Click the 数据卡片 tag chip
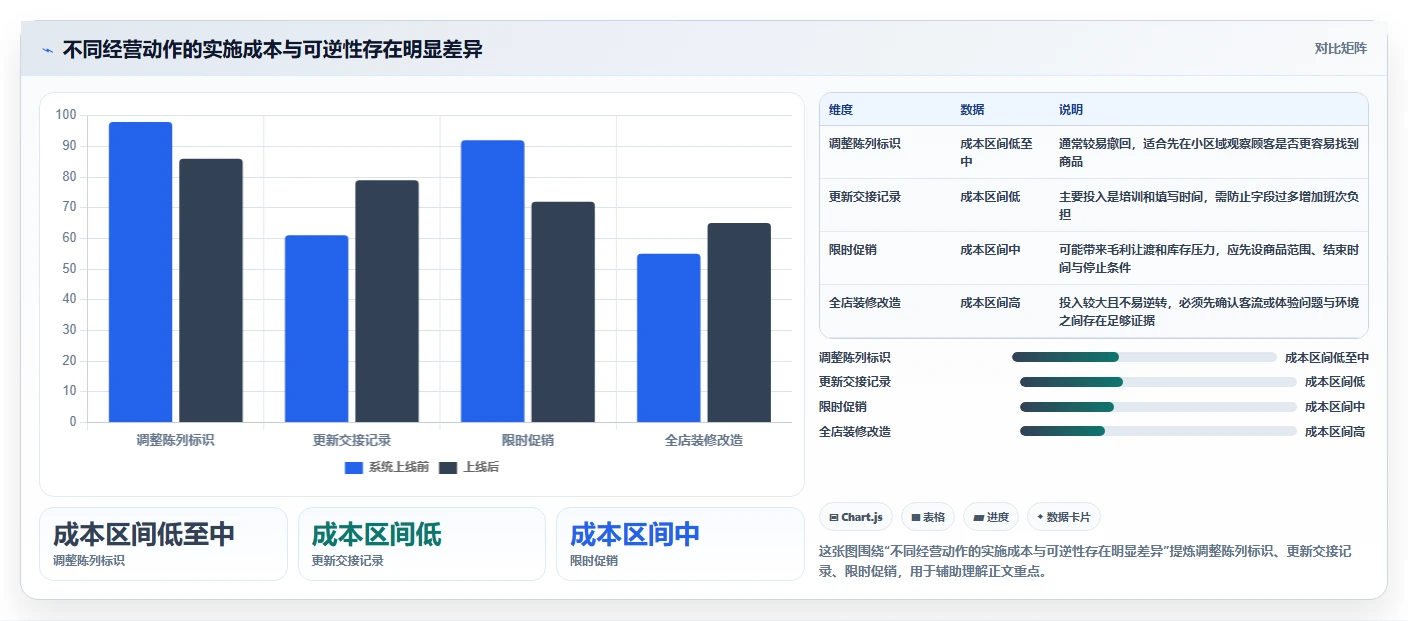Screen dimensions: 1408x621 pos(1063,517)
